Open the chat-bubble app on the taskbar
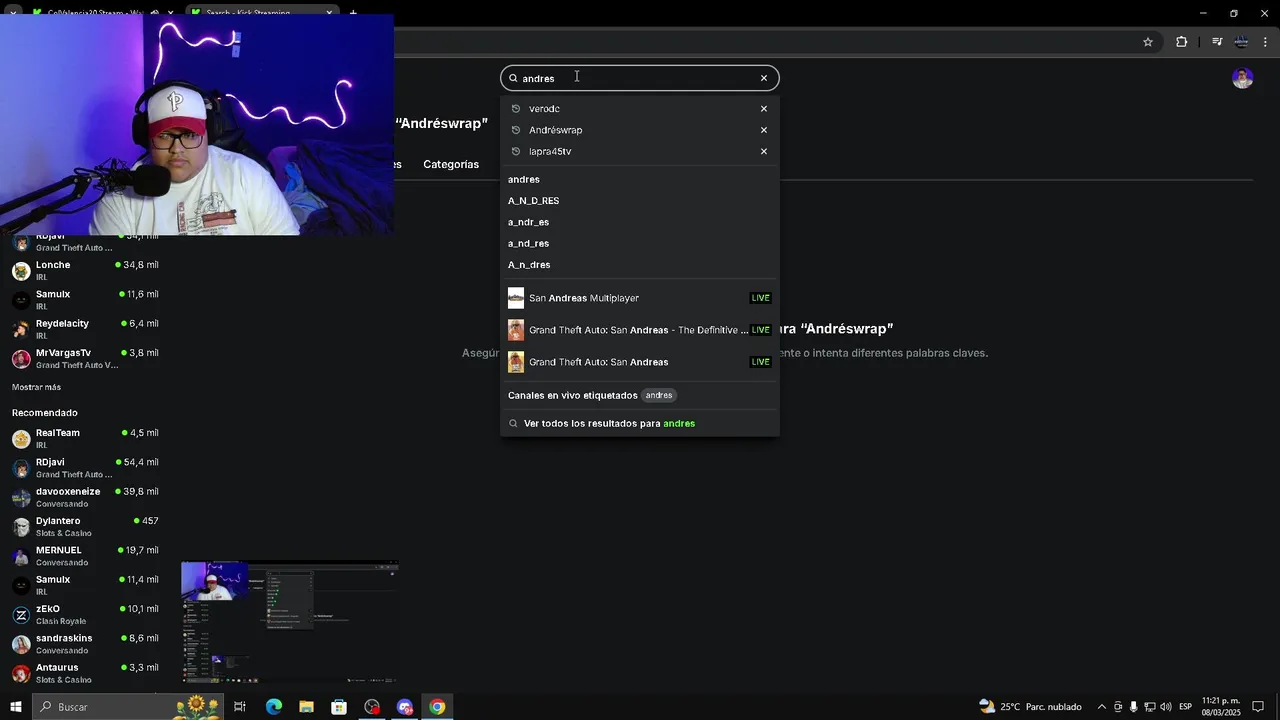 [405, 707]
